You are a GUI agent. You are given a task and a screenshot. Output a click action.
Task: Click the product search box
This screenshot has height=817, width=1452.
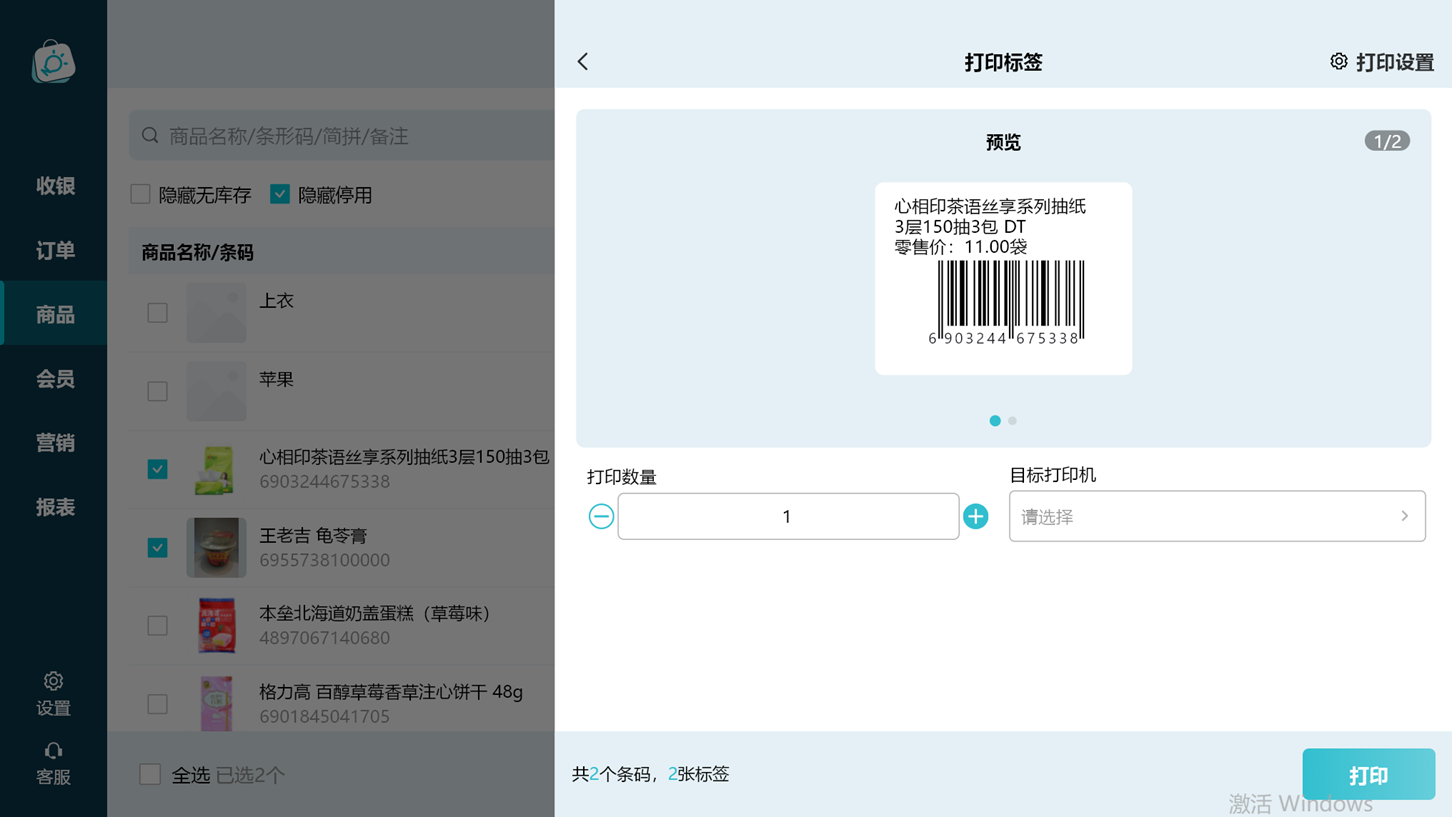tap(342, 135)
